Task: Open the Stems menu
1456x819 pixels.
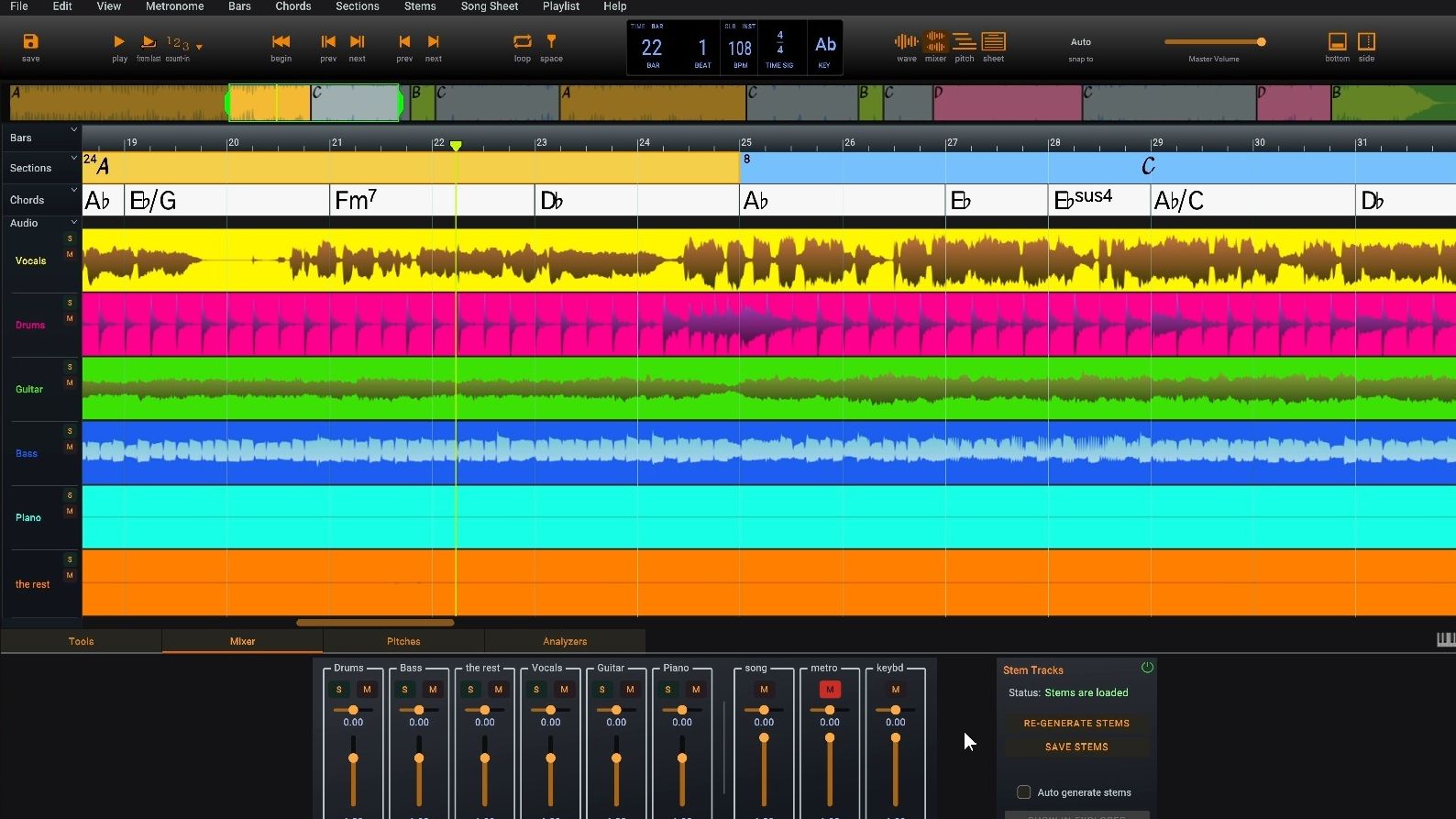Action: pyautogui.click(x=419, y=6)
